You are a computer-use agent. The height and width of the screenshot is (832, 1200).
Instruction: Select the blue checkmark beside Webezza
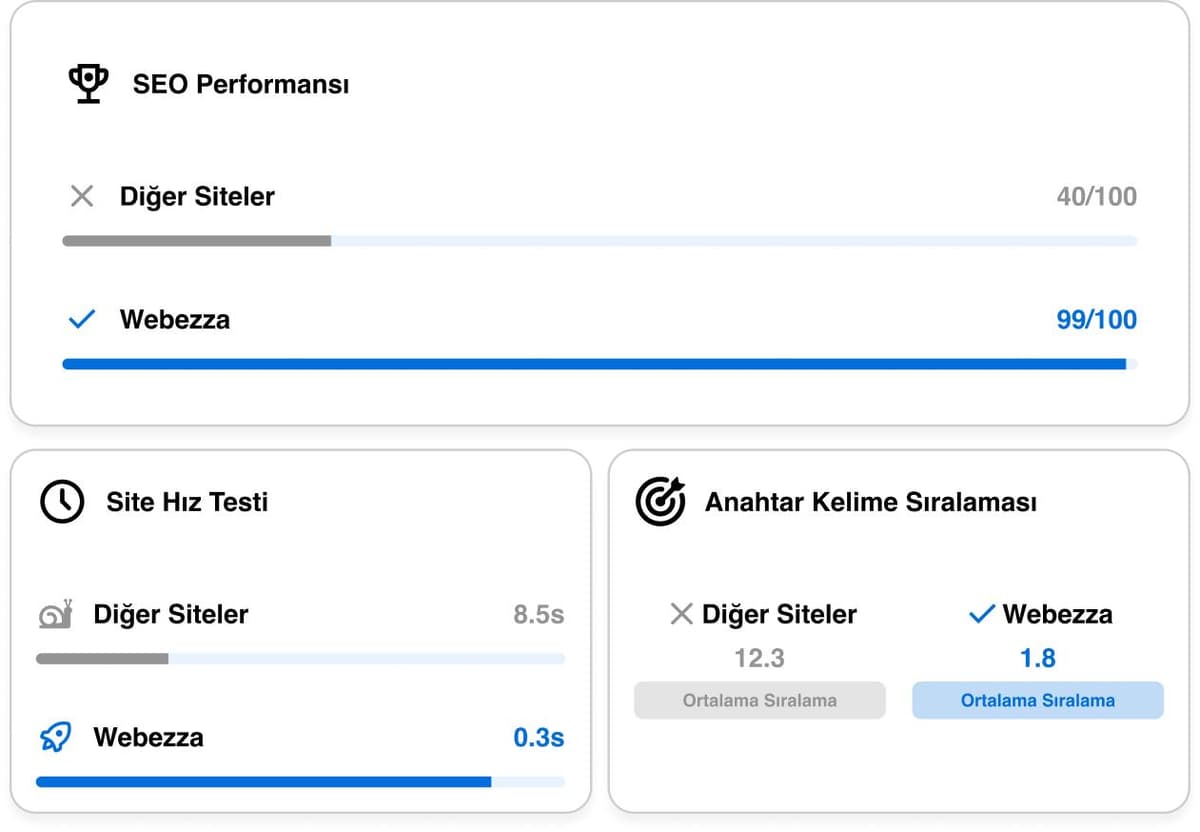pos(81,319)
